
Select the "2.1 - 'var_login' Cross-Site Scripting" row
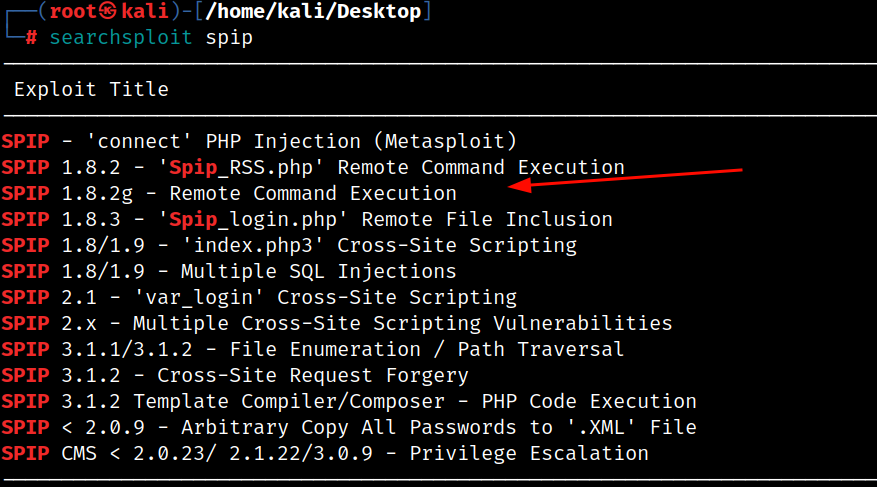(x=259, y=297)
